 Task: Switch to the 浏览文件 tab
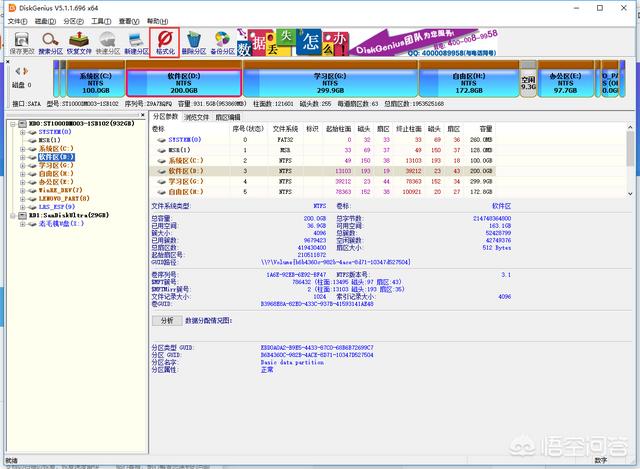click(x=198, y=117)
